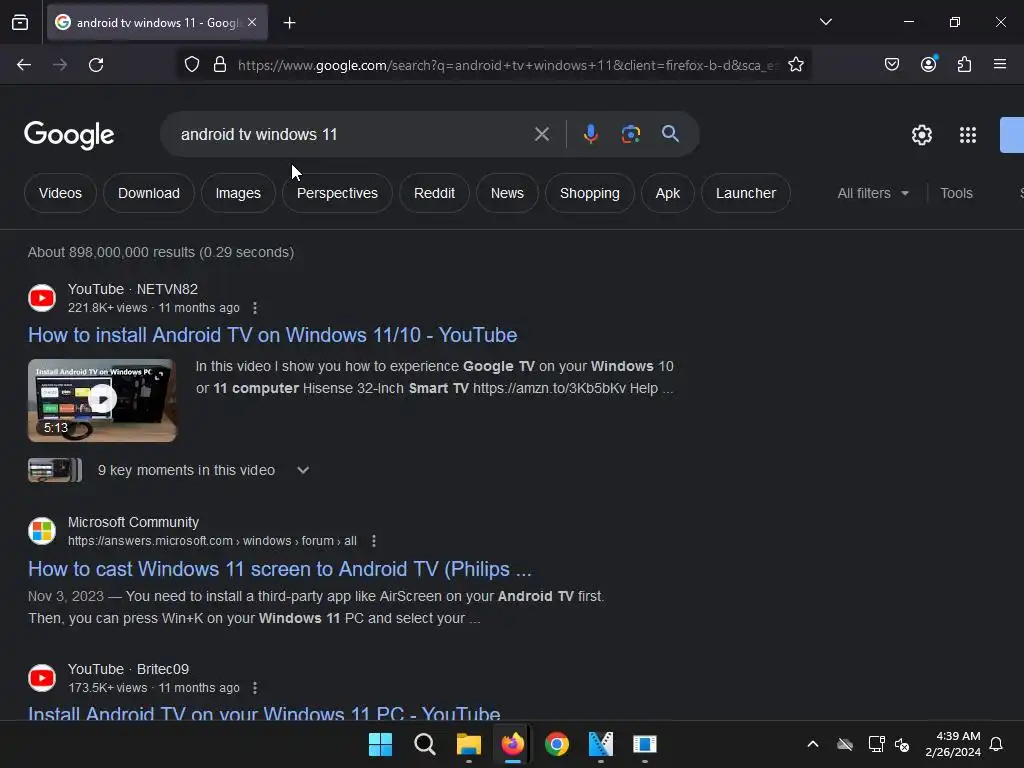Open the Windows Start menu
The height and width of the screenshot is (768, 1024).
(380, 744)
